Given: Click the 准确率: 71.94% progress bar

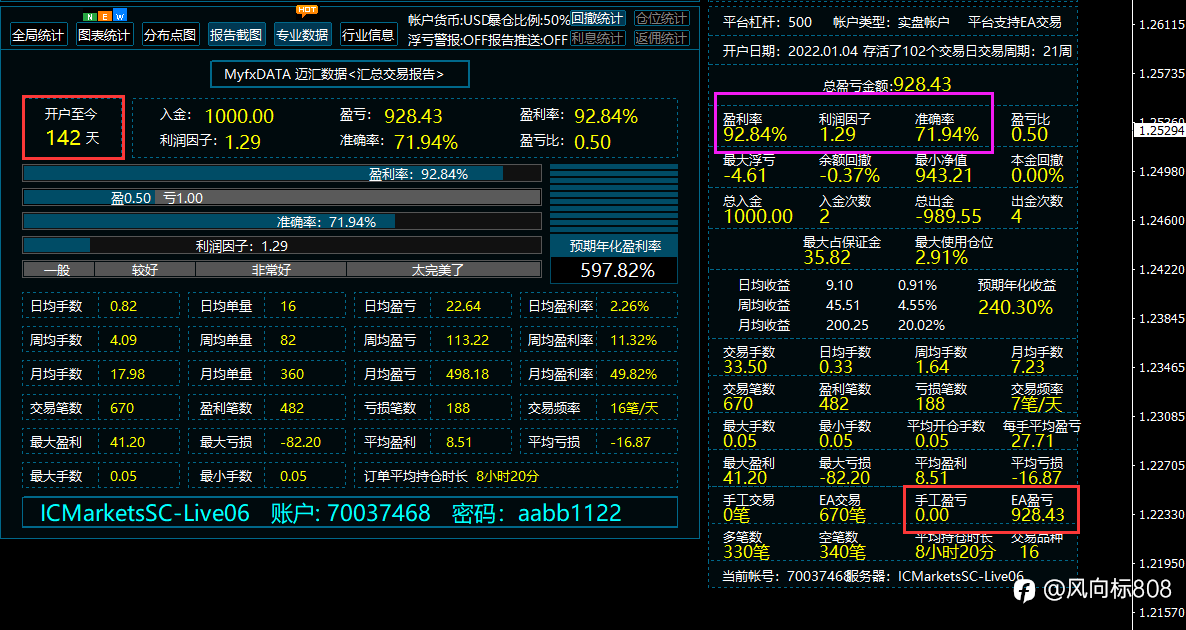Looking at the screenshot, I should tap(282, 222).
